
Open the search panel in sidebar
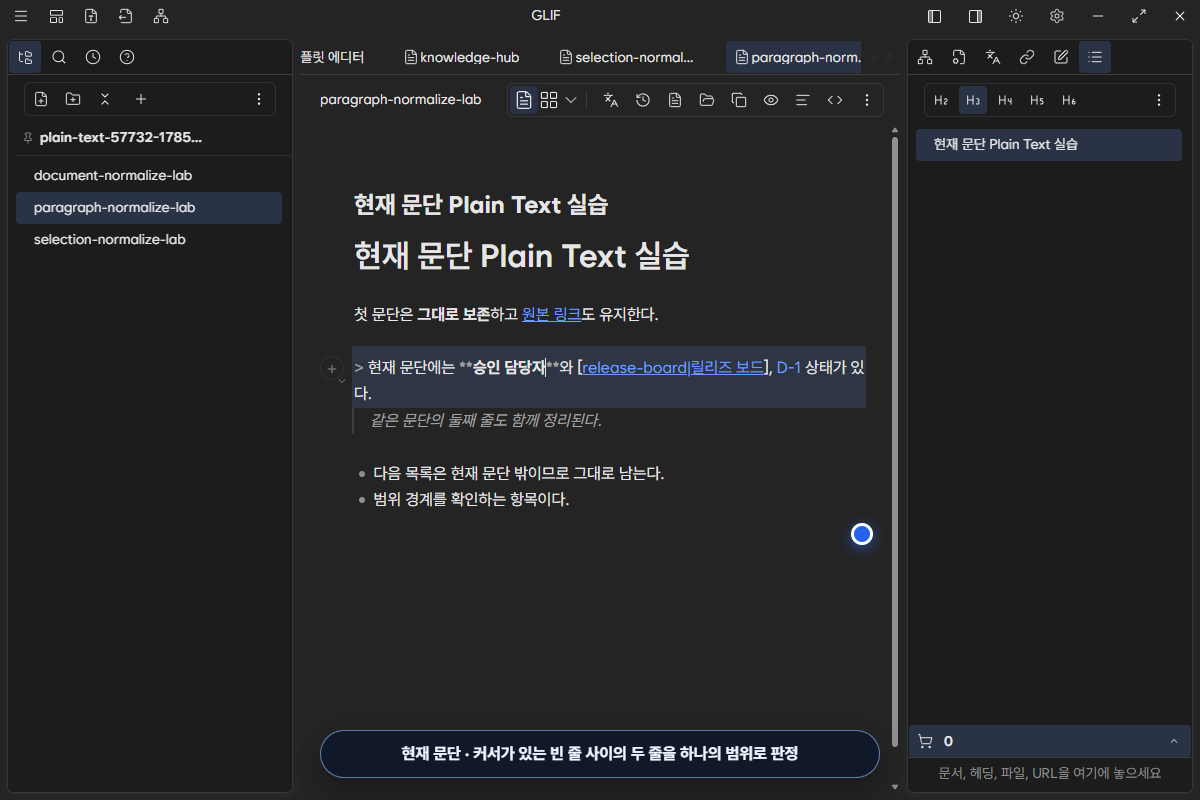coord(59,57)
